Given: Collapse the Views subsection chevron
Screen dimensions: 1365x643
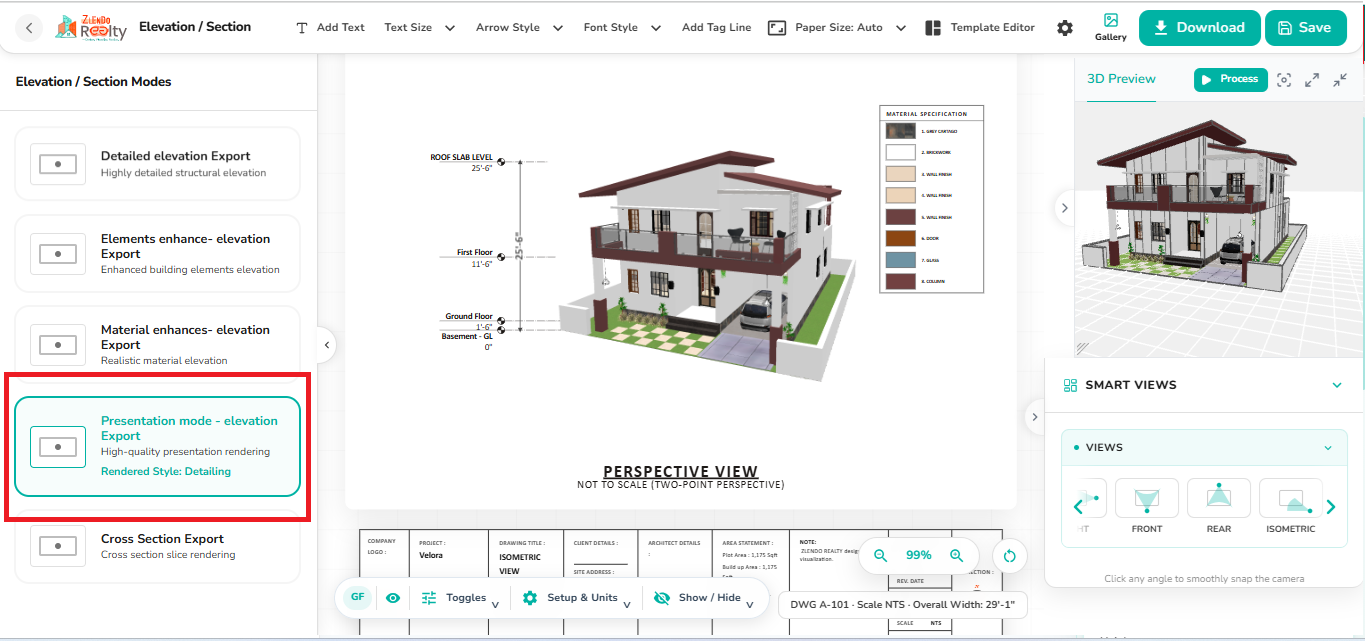Looking at the screenshot, I should pyautogui.click(x=1328, y=448).
